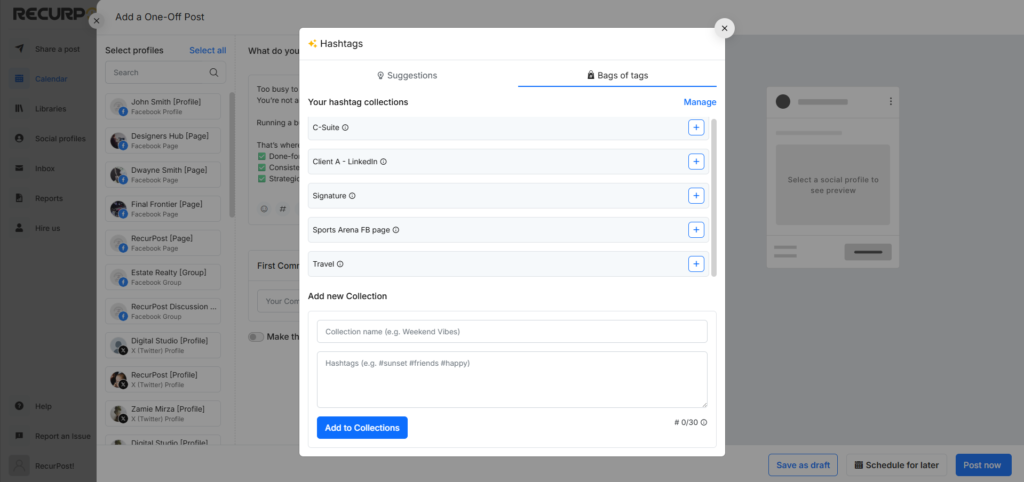This screenshot has height=482, width=1024.
Task: Focus the profiles Search field
Action: pos(166,72)
